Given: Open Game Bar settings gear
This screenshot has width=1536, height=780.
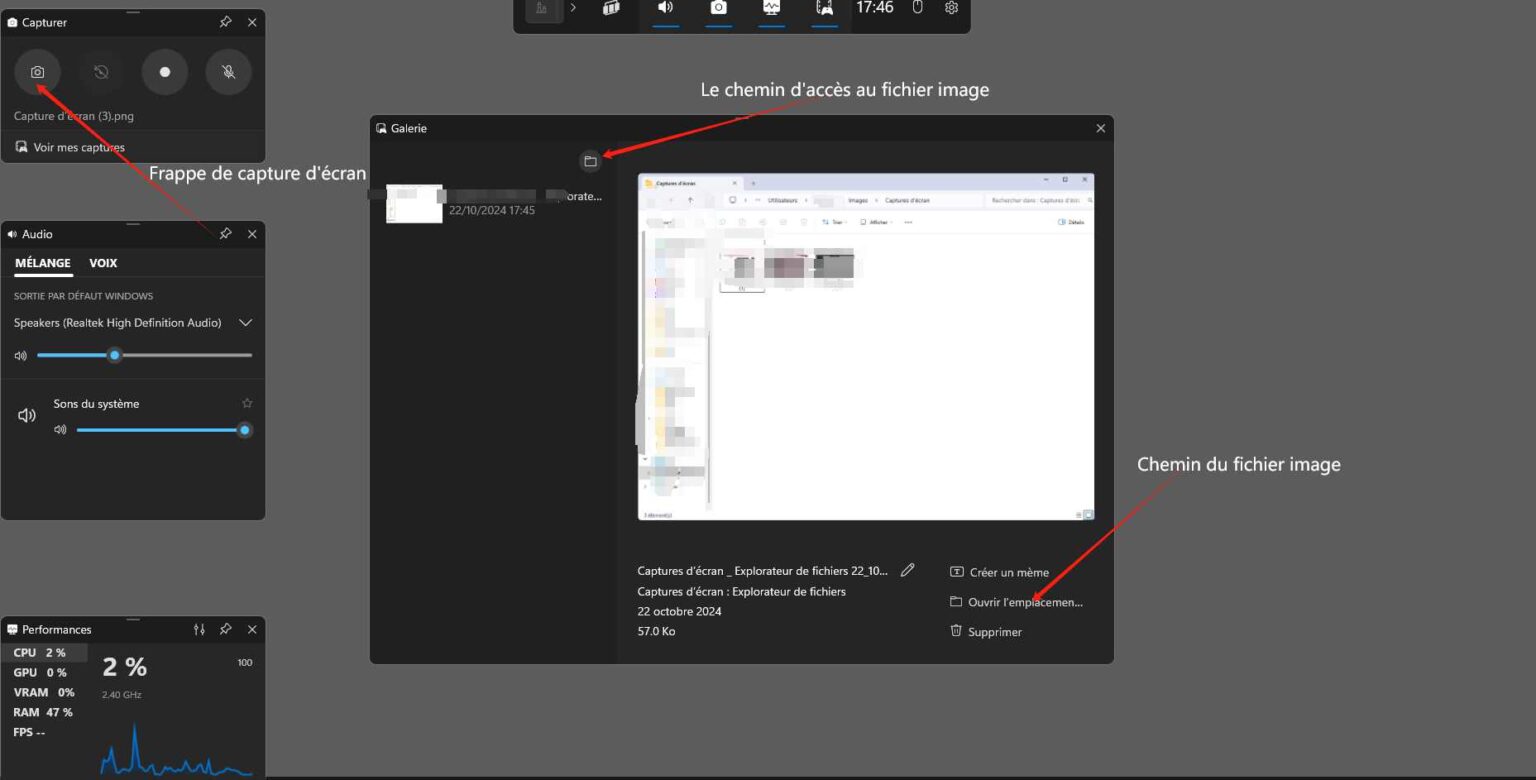Looking at the screenshot, I should click(951, 8).
